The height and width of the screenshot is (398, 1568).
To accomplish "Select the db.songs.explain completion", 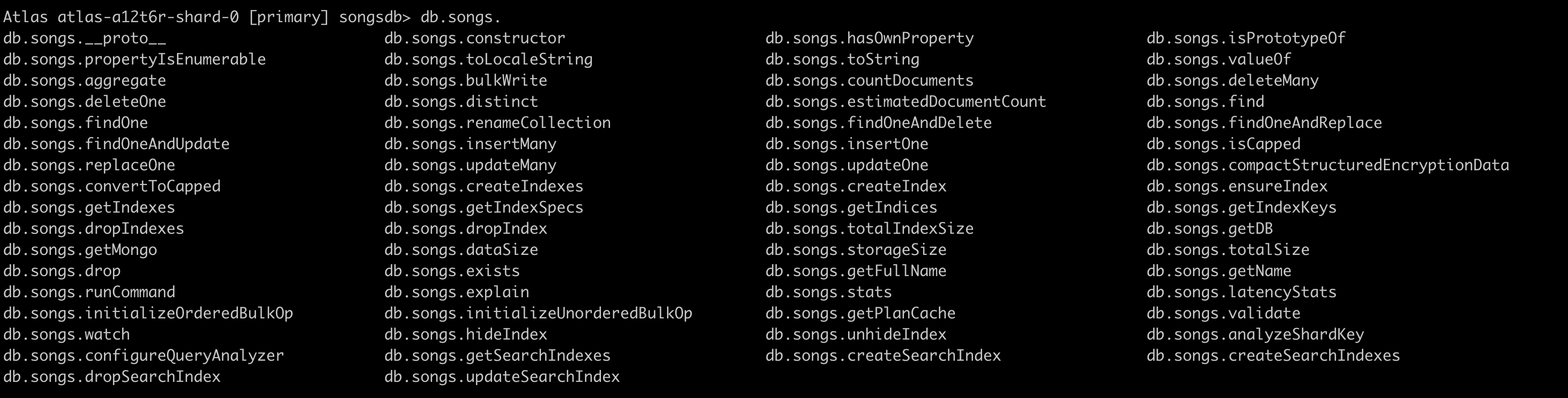I will pos(456,292).
